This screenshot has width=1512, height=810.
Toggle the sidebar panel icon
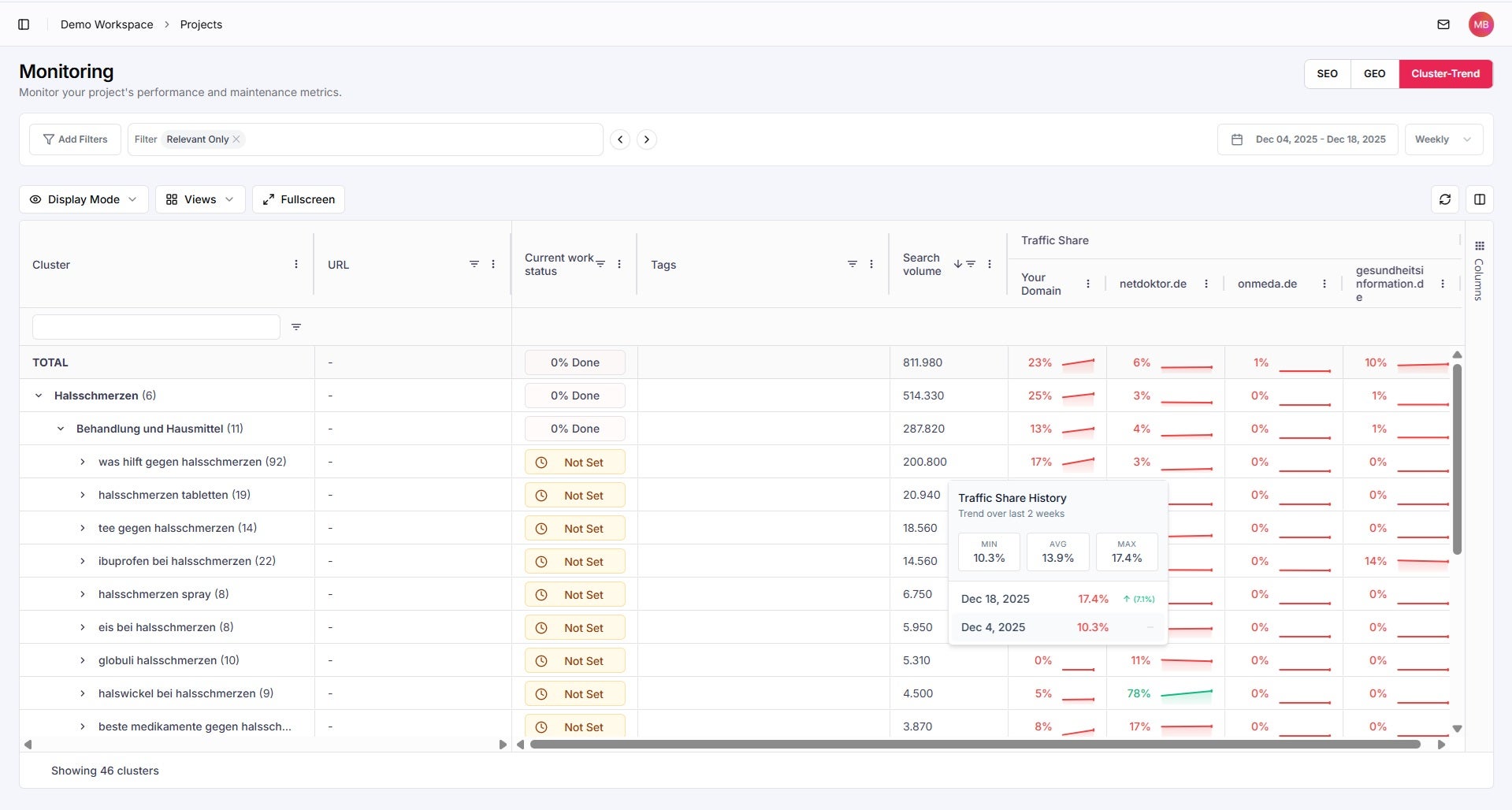24,24
